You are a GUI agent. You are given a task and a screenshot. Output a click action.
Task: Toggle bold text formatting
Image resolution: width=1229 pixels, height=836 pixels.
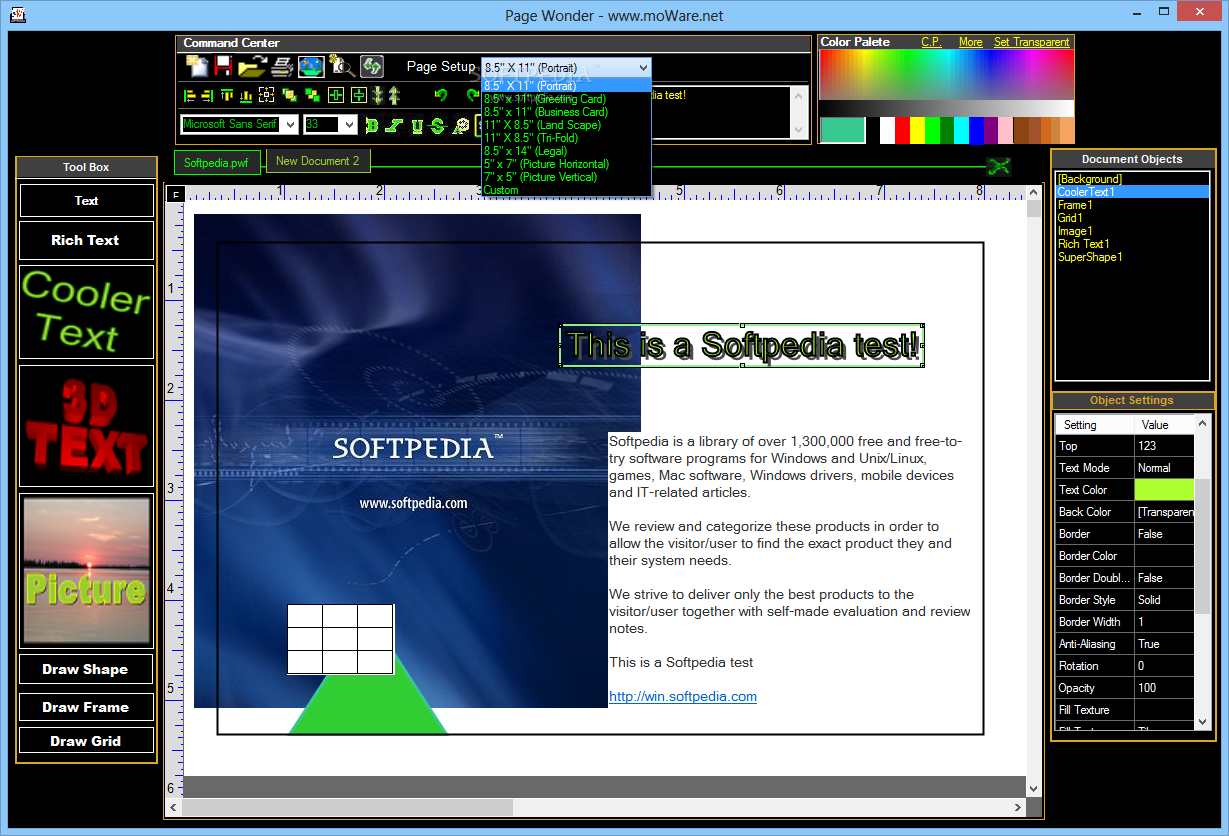pos(371,125)
